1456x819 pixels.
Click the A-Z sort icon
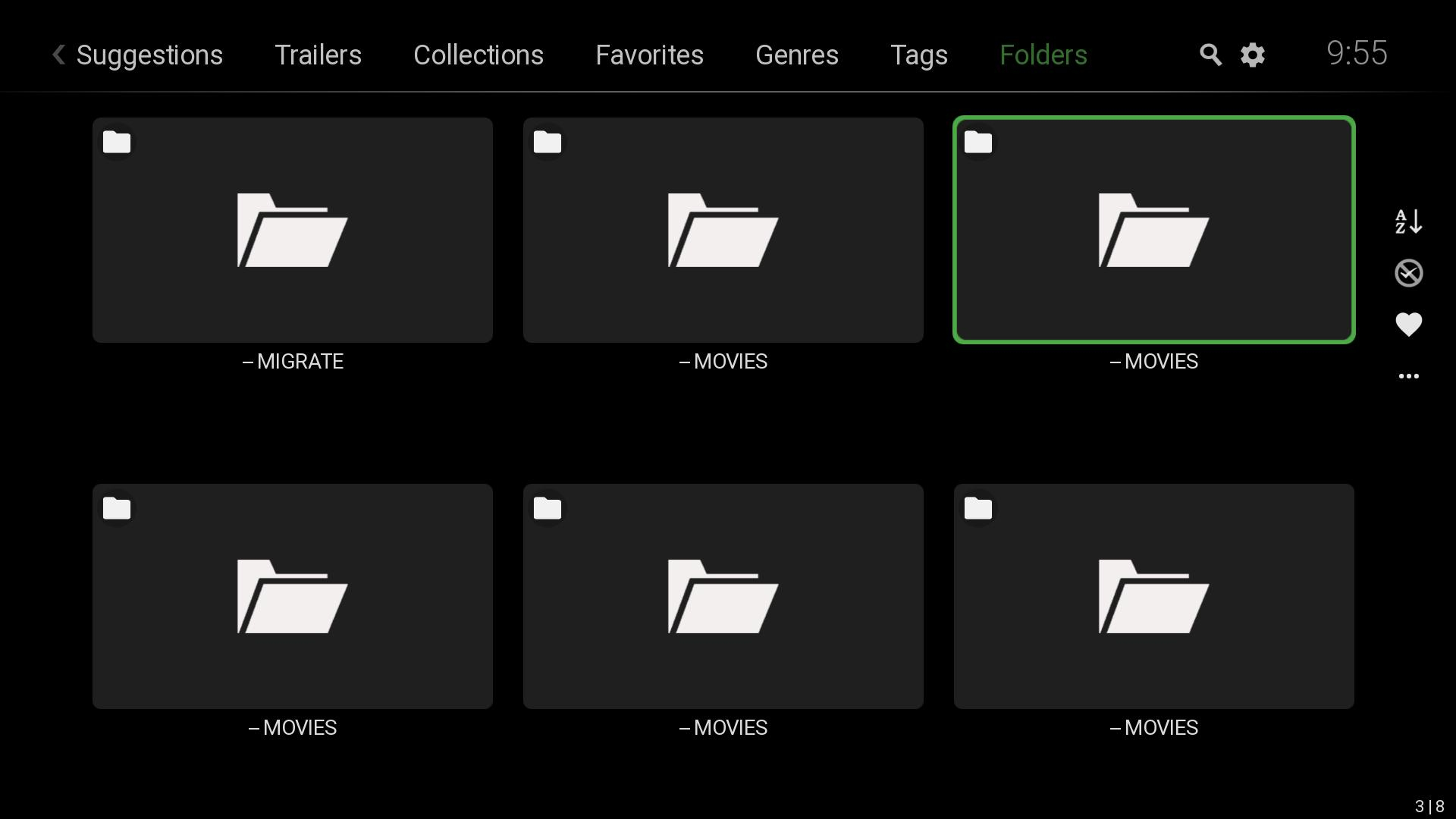tap(1408, 221)
